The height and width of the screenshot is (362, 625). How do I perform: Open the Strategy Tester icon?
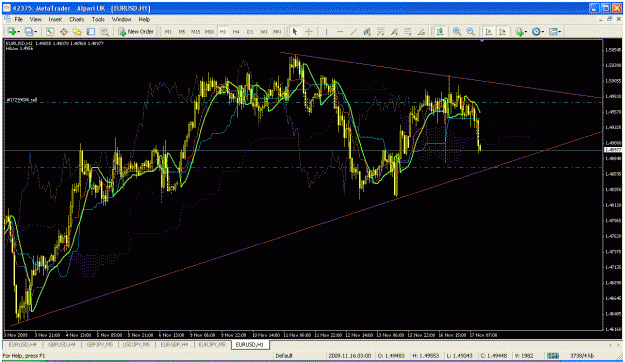(x=104, y=31)
